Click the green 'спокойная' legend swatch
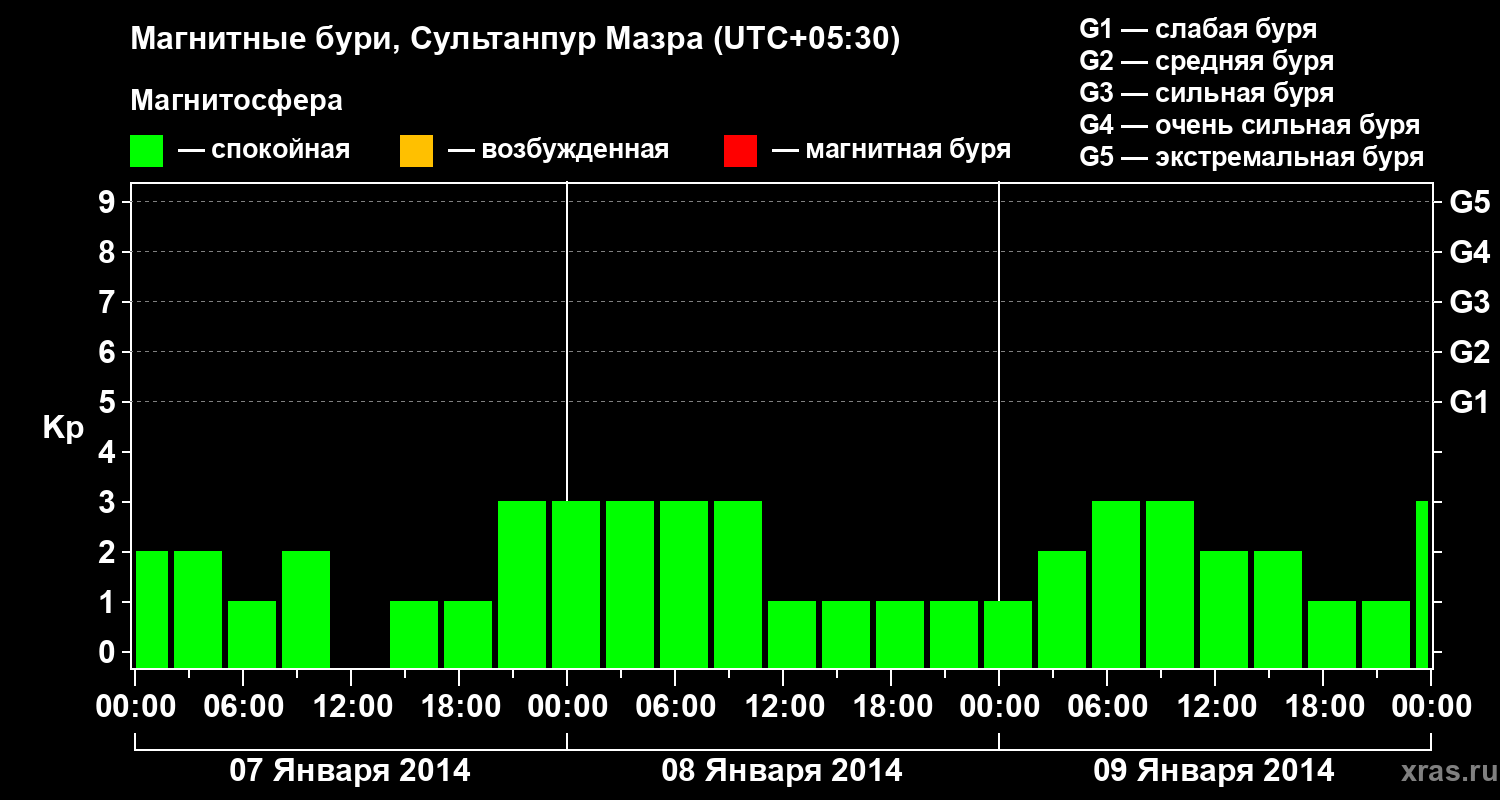The height and width of the screenshot is (800, 1500). click(147, 151)
